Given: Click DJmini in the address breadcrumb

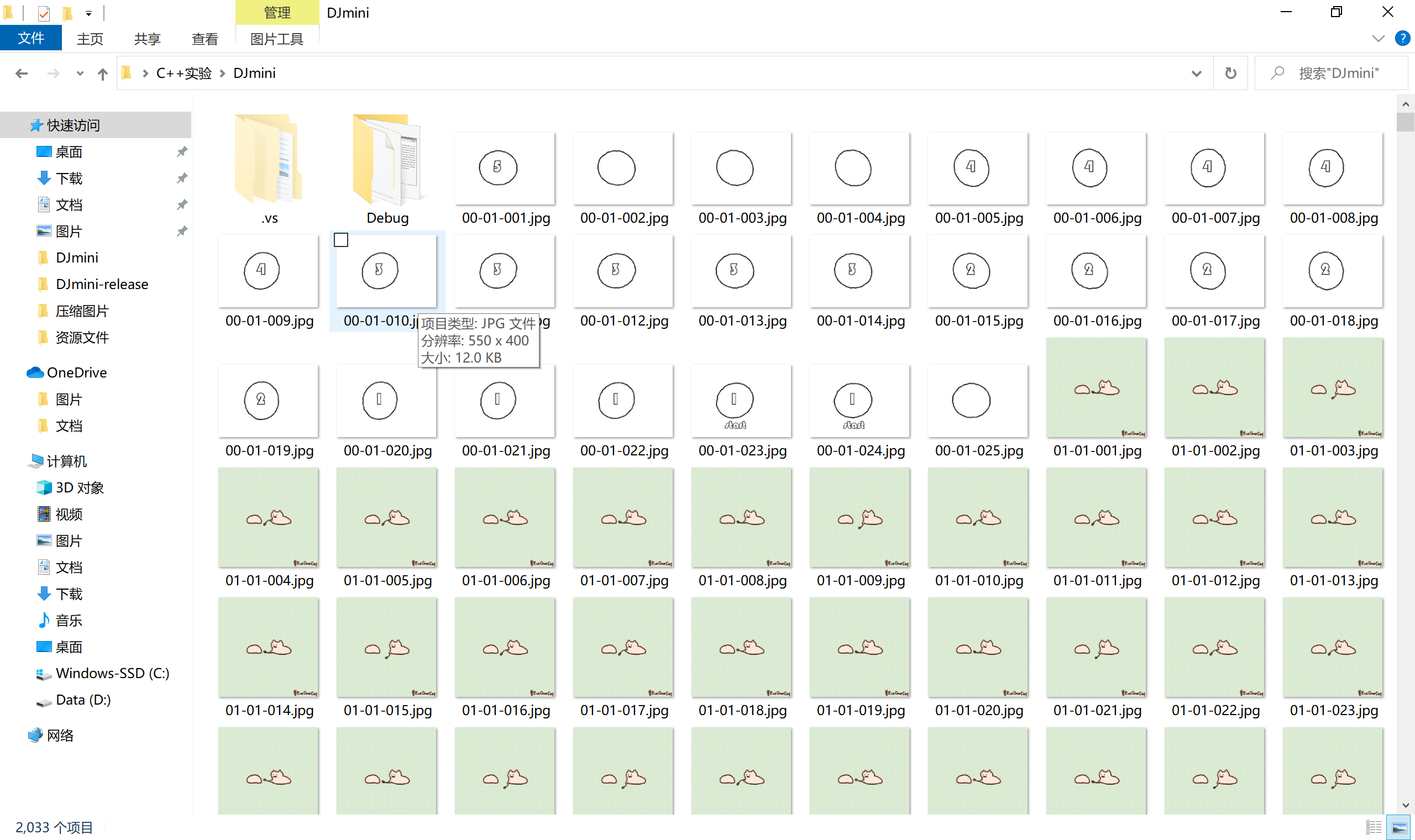Looking at the screenshot, I should (x=254, y=73).
